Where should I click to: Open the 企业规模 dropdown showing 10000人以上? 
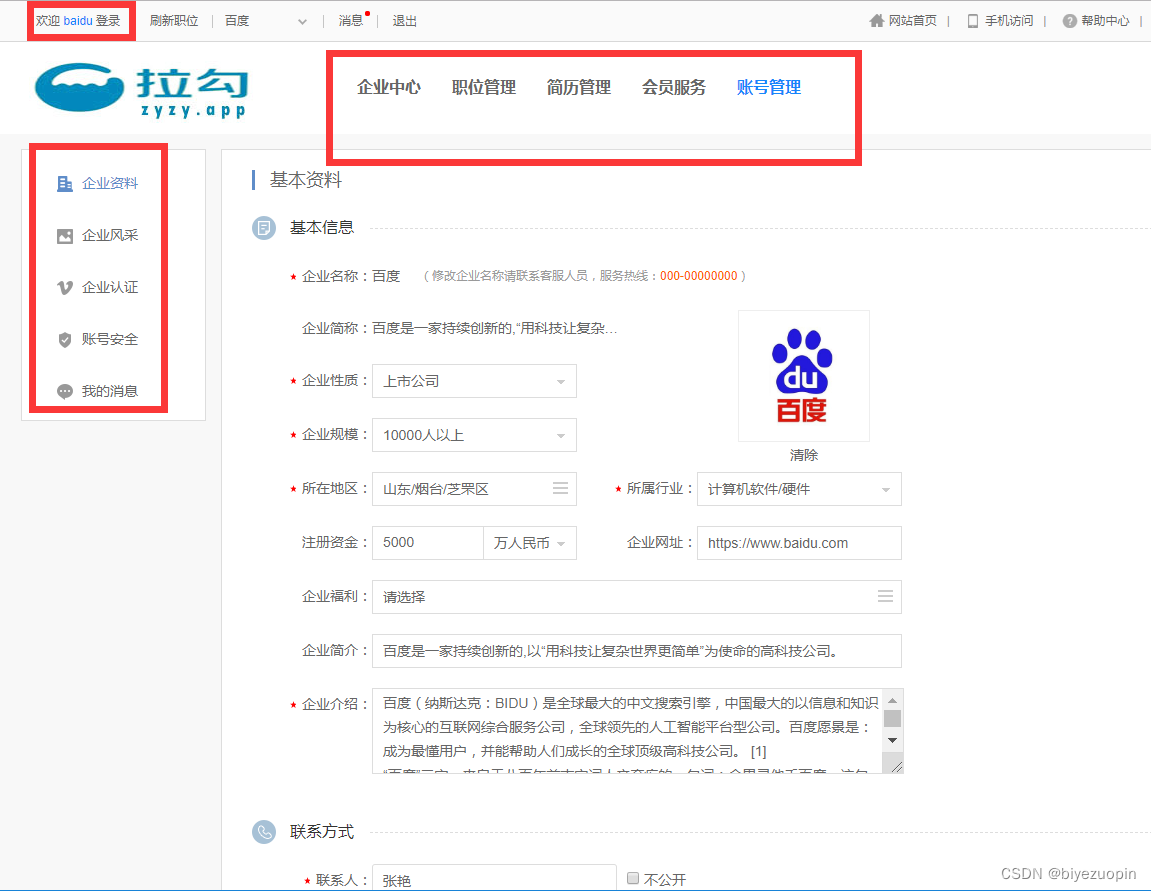[x=474, y=435]
